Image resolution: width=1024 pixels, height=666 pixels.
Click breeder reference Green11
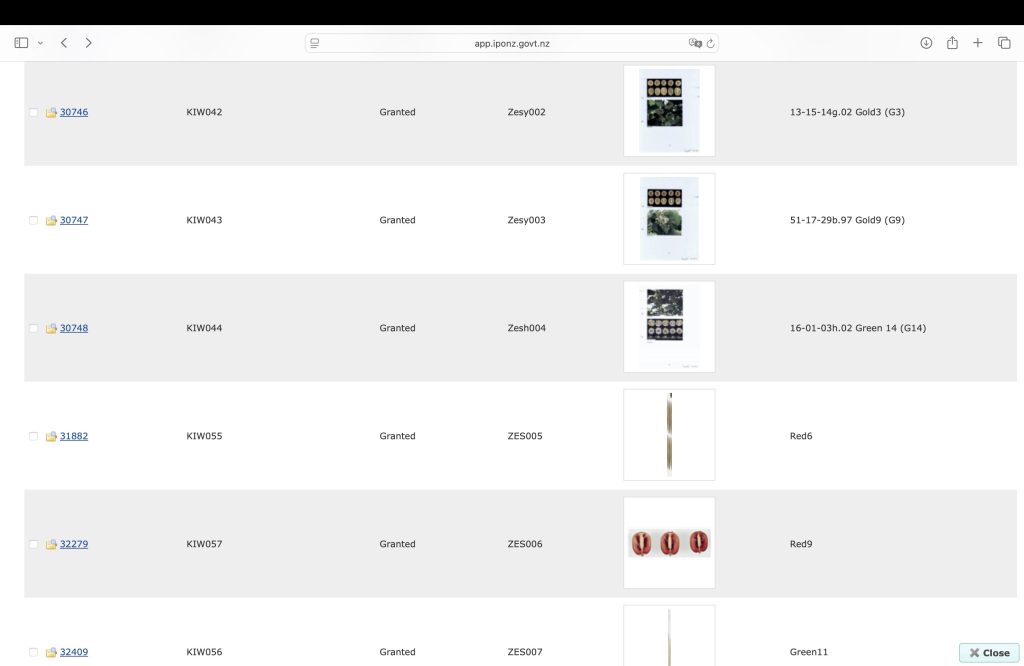tap(808, 652)
